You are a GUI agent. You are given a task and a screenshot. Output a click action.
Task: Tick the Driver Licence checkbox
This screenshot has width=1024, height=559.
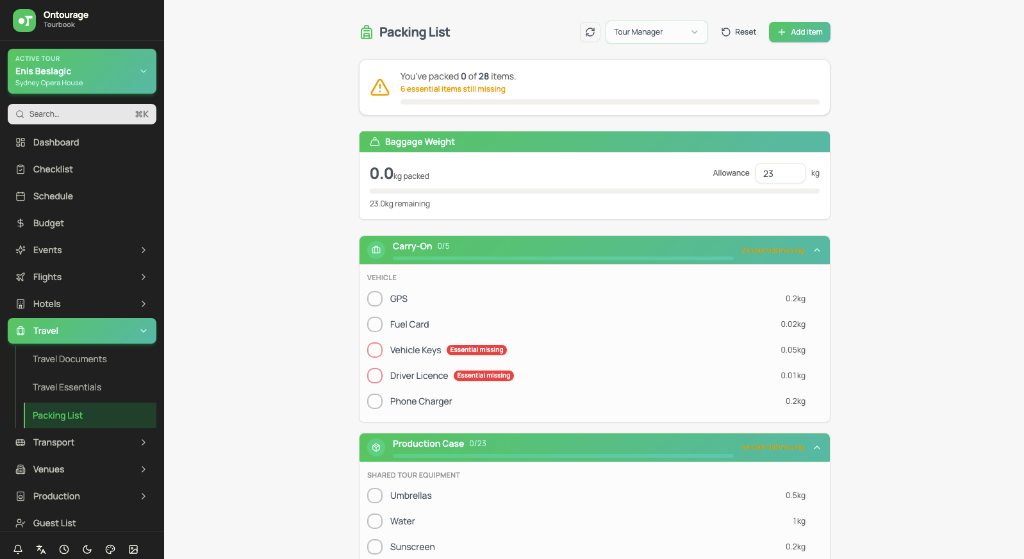(375, 375)
